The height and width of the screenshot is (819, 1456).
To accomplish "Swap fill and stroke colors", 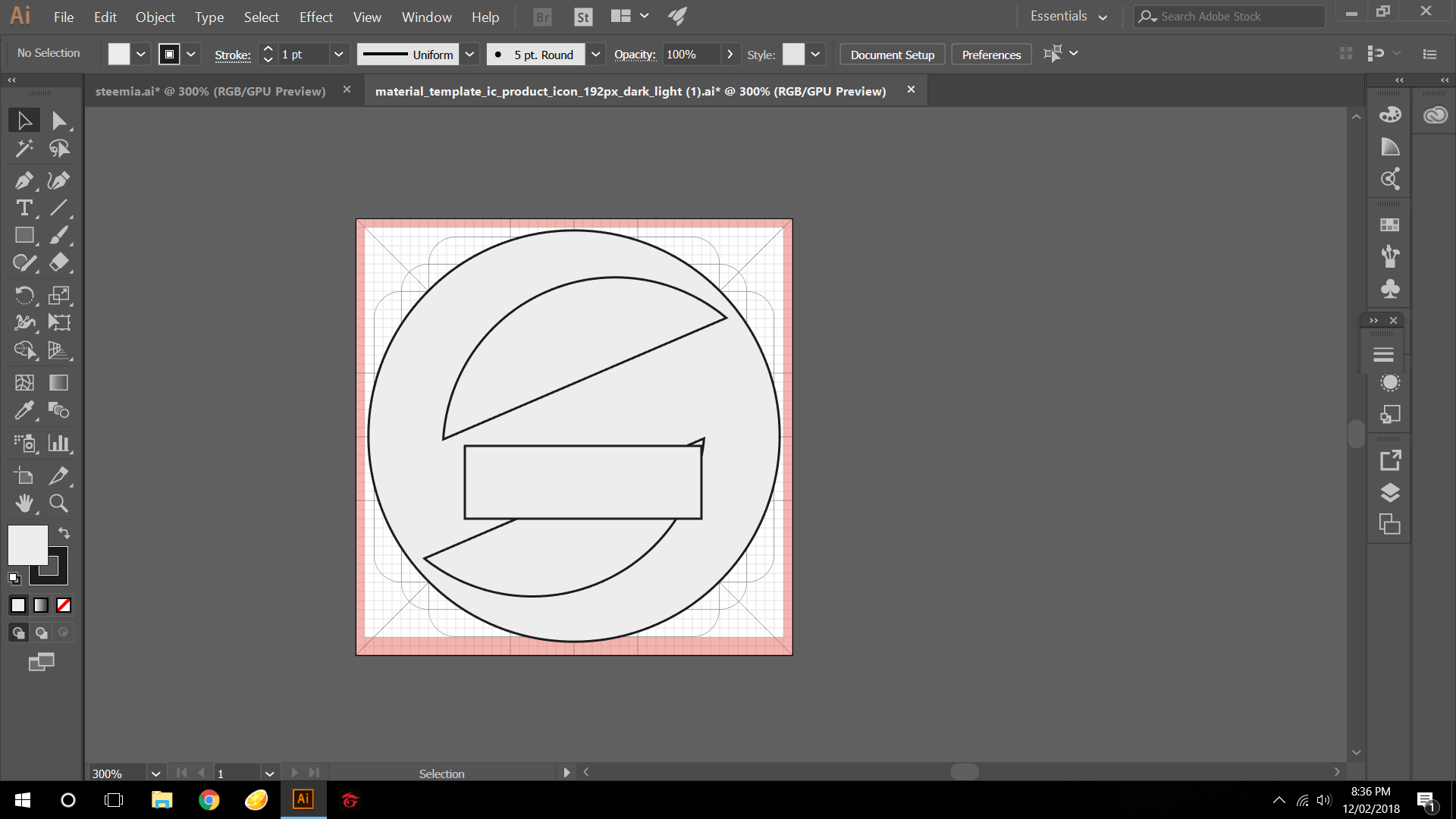I will point(64,533).
